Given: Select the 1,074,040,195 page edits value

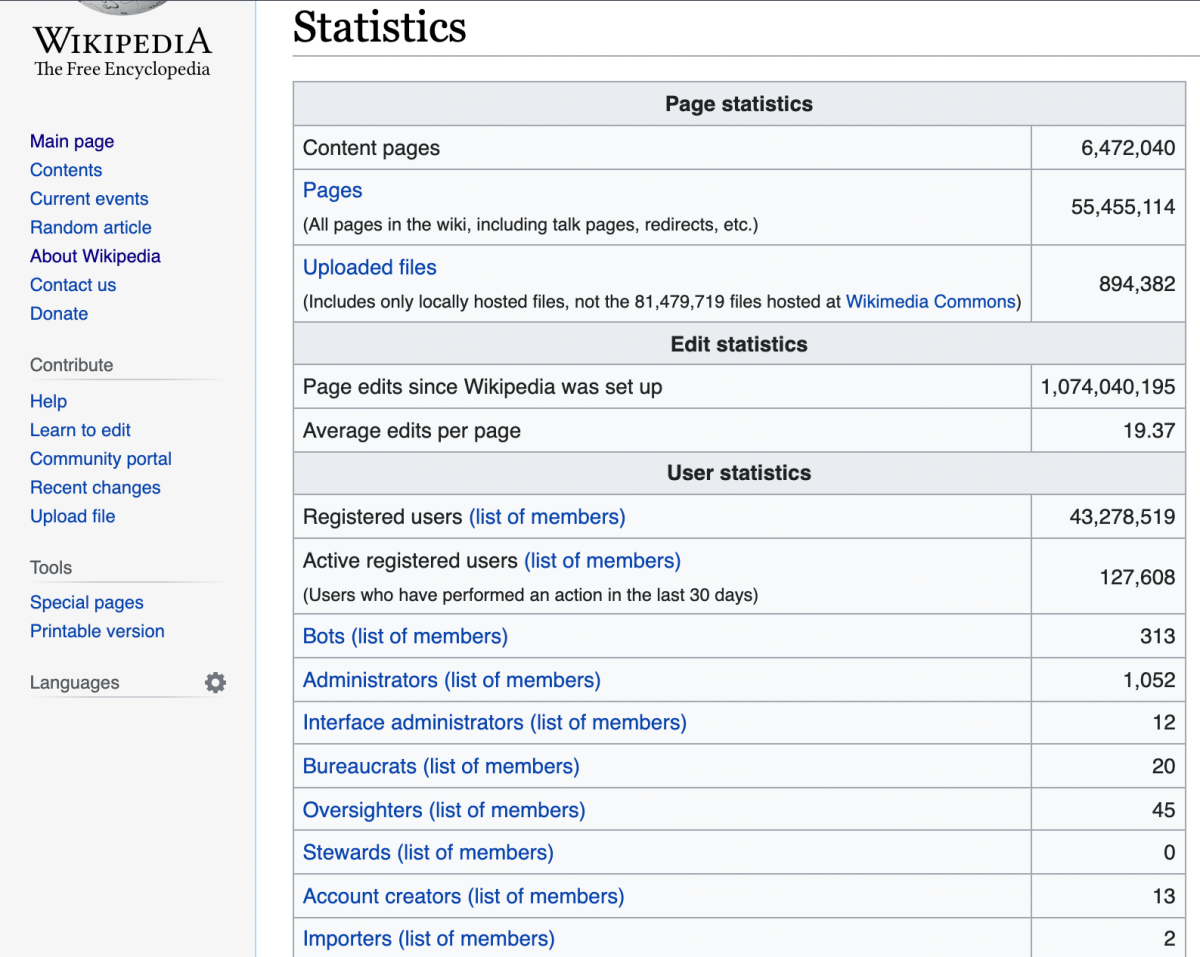Looking at the screenshot, I should click(1108, 387).
